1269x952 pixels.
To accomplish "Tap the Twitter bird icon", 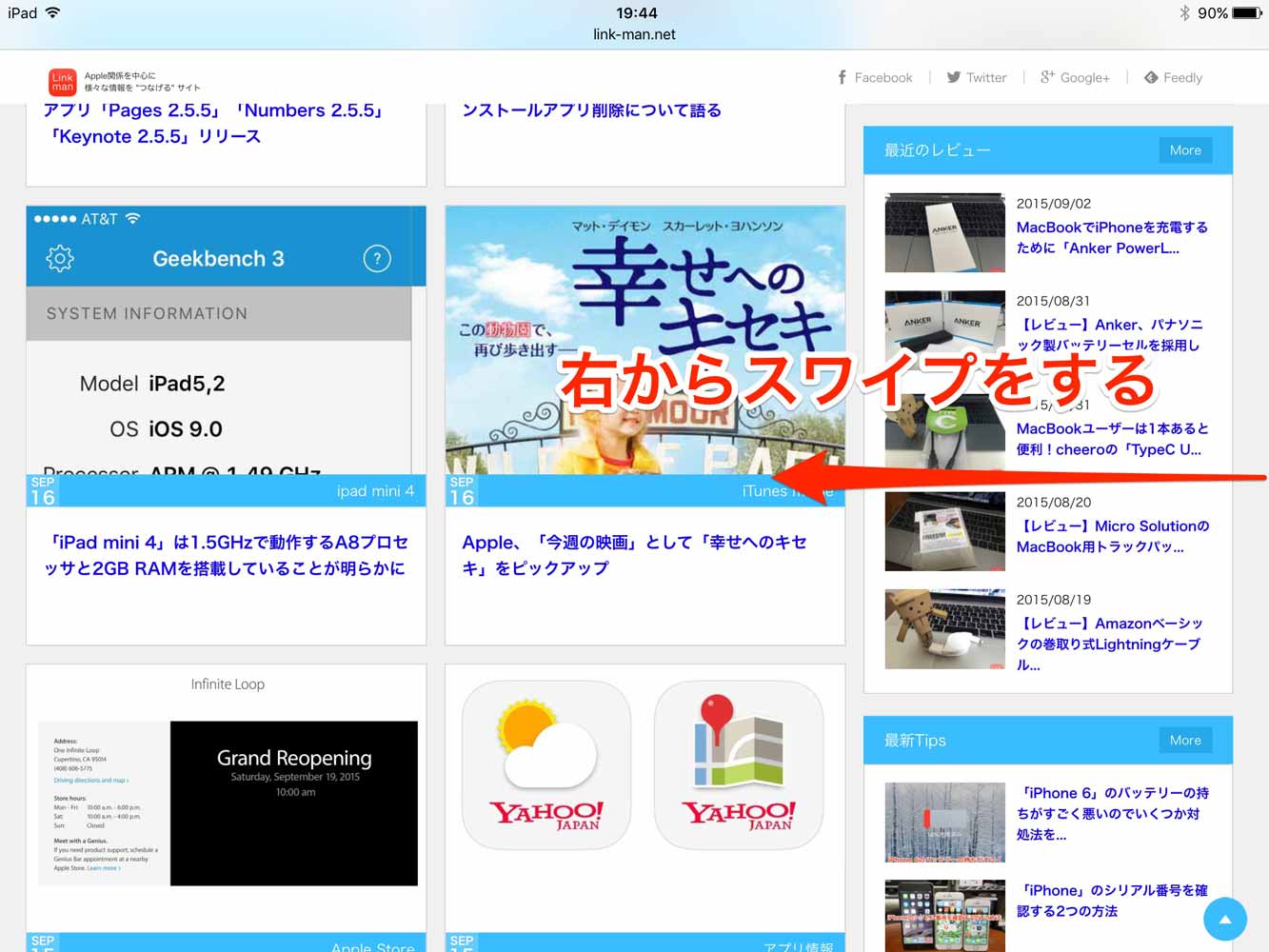I will point(953,78).
